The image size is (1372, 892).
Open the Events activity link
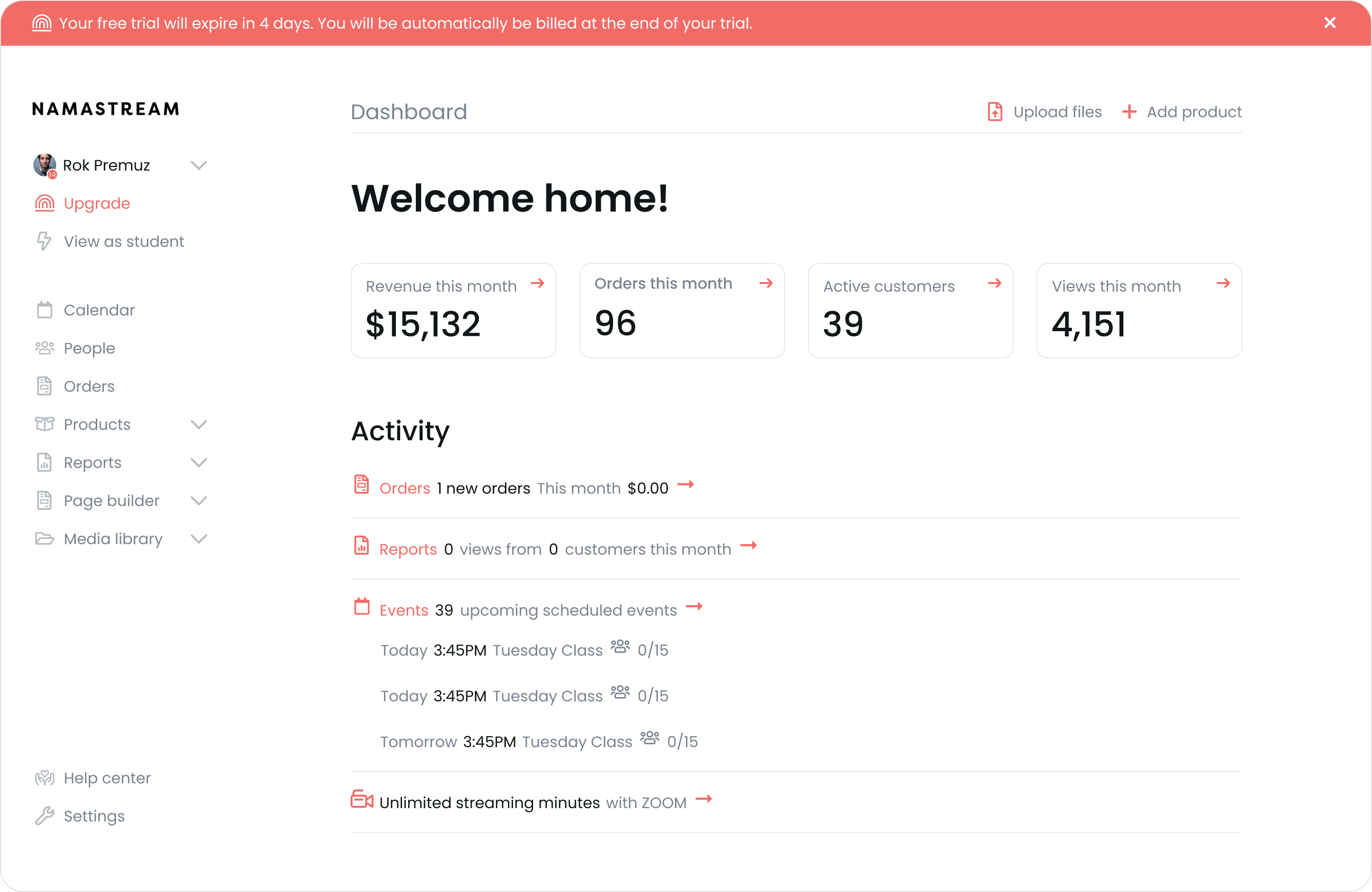click(404, 610)
